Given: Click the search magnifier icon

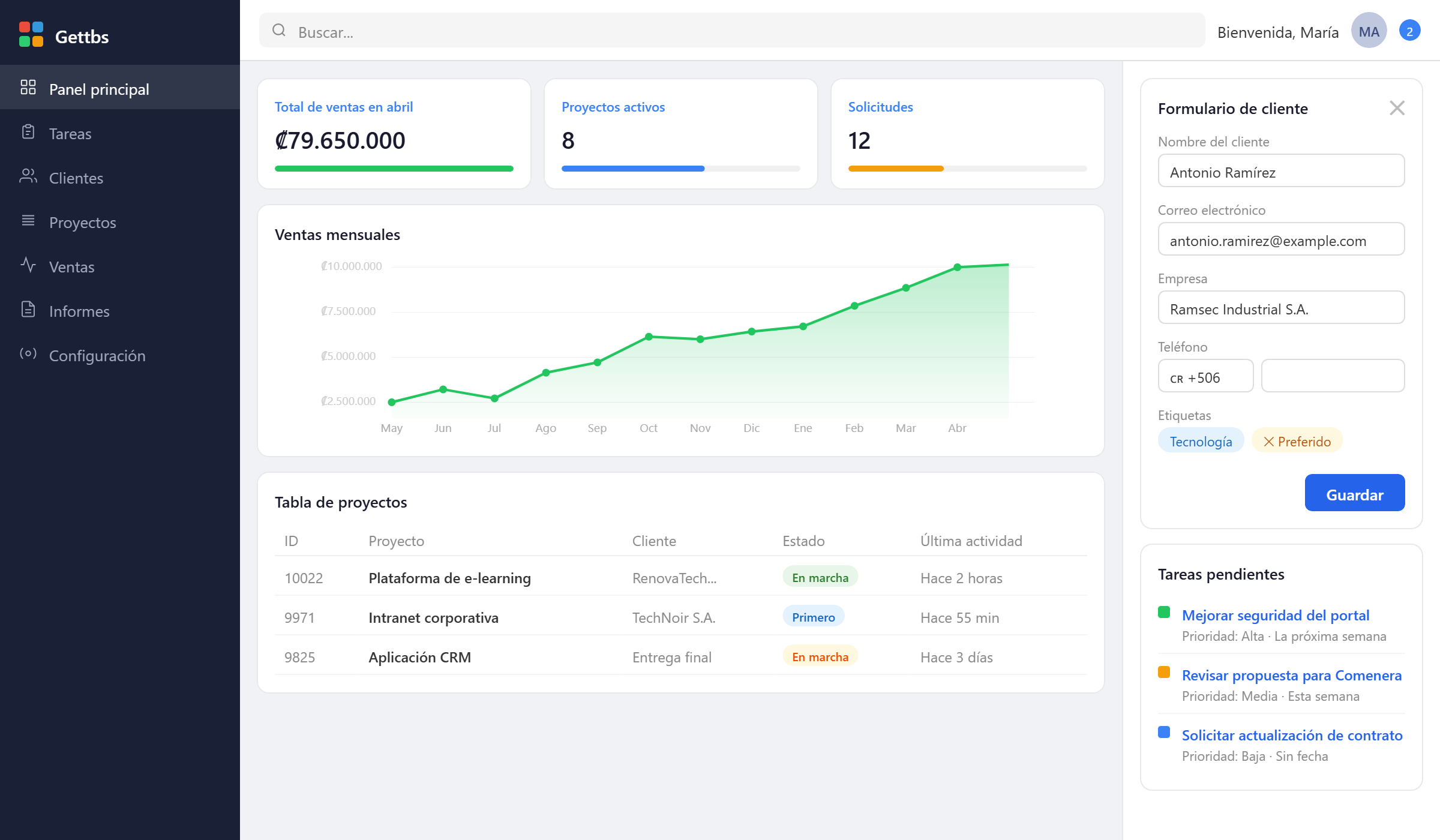Looking at the screenshot, I should (279, 31).
